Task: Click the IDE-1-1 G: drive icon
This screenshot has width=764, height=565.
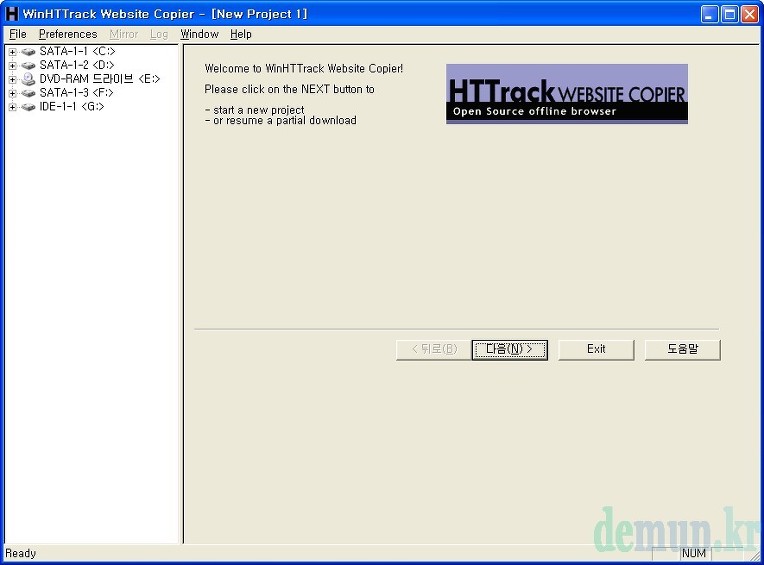Action: pyautogui.click(x=28, y=107)
